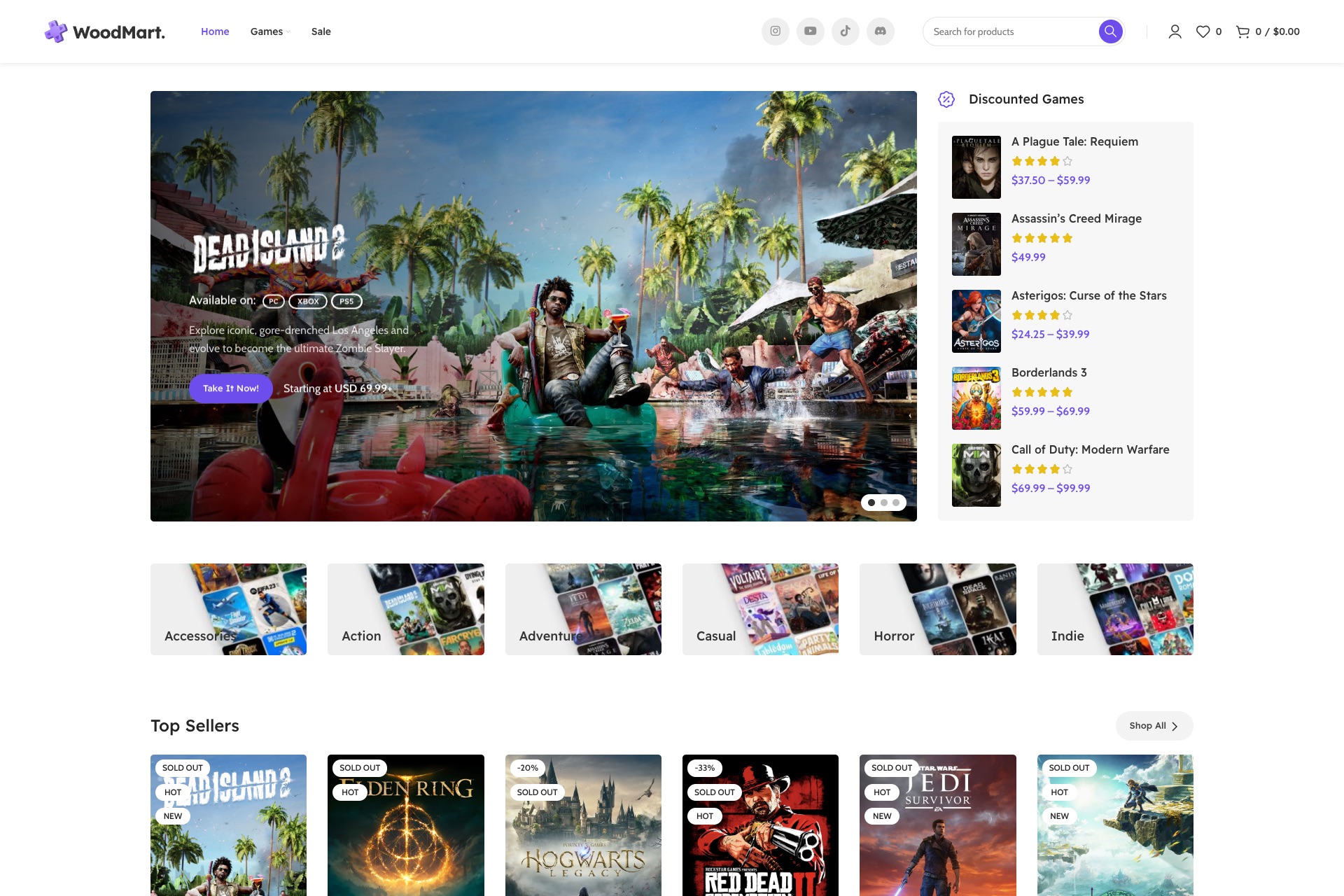
Task: Click the Asterigos cover thumbnail
Action: pos(976,321)
